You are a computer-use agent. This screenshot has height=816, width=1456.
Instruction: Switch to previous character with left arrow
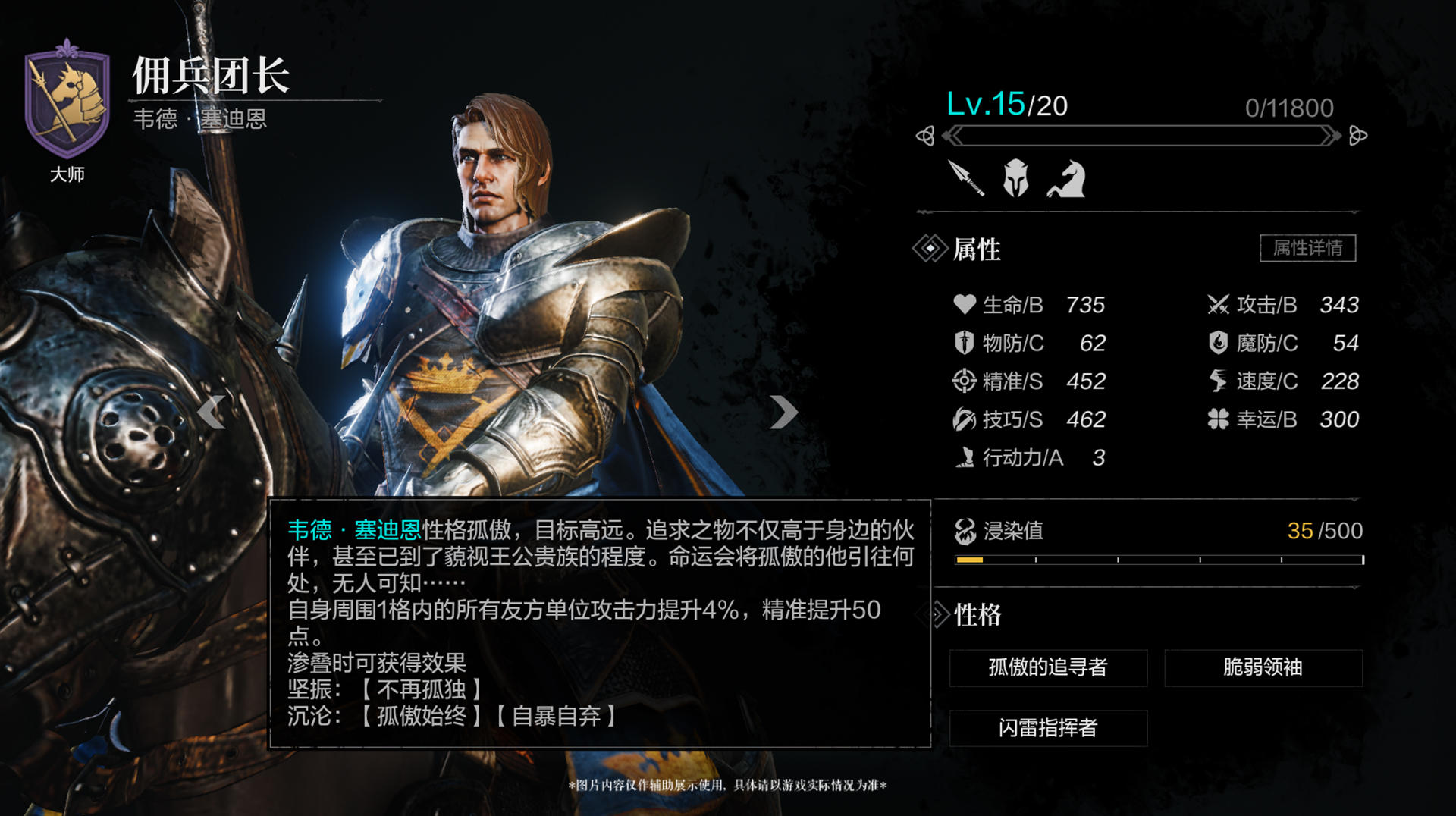[x=211, y=413]
